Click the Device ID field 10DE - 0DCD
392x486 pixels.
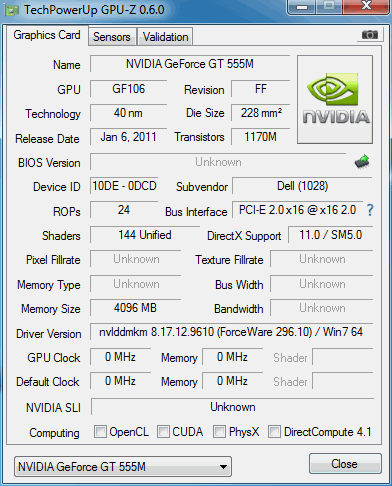[124, 186]
